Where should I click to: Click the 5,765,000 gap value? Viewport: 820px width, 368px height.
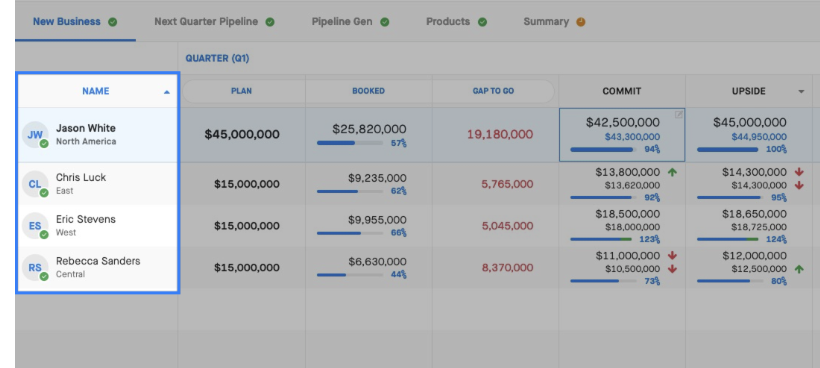coord(508,184)
